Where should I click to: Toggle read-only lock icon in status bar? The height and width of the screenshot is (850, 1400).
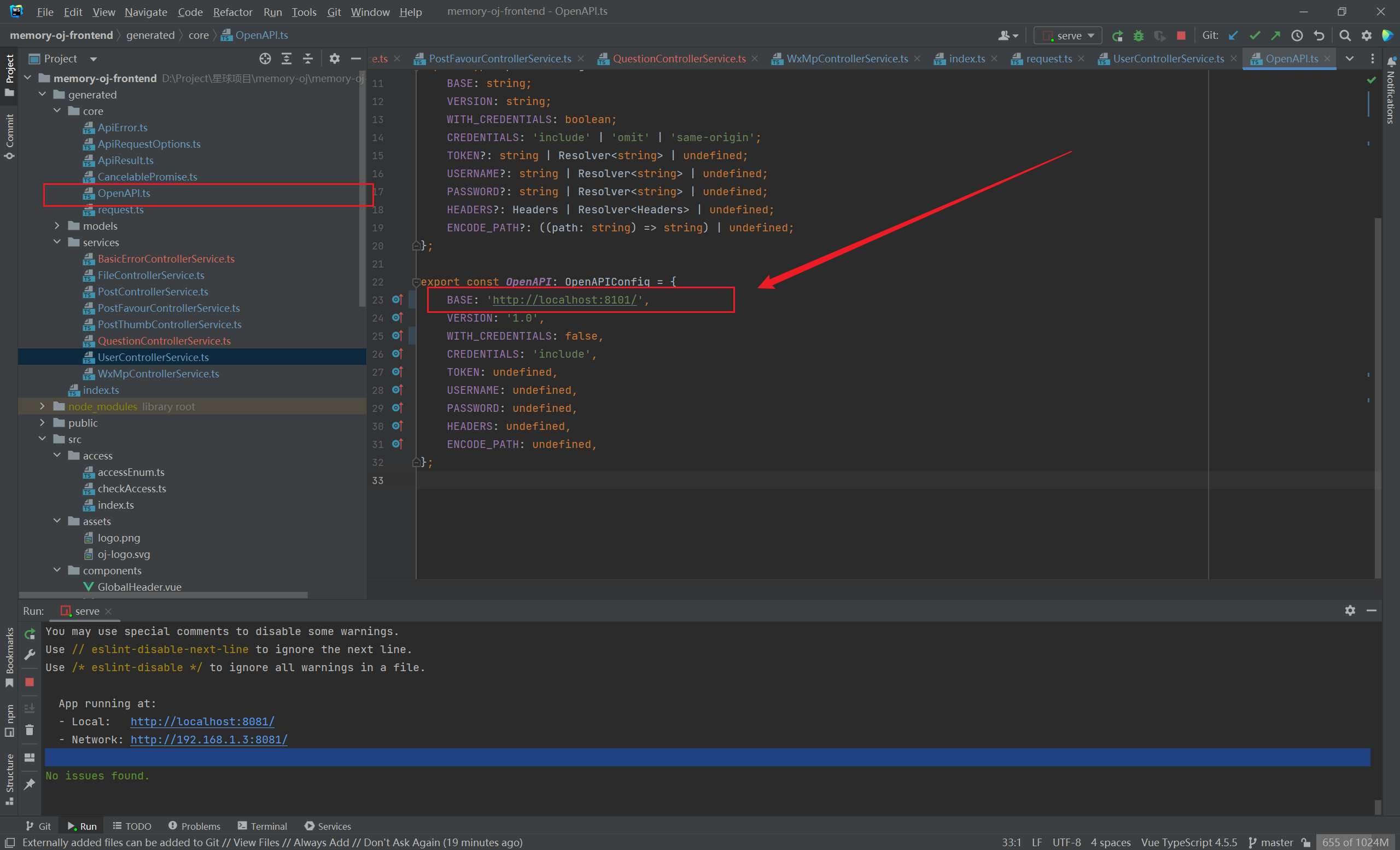coord(1306,842)
